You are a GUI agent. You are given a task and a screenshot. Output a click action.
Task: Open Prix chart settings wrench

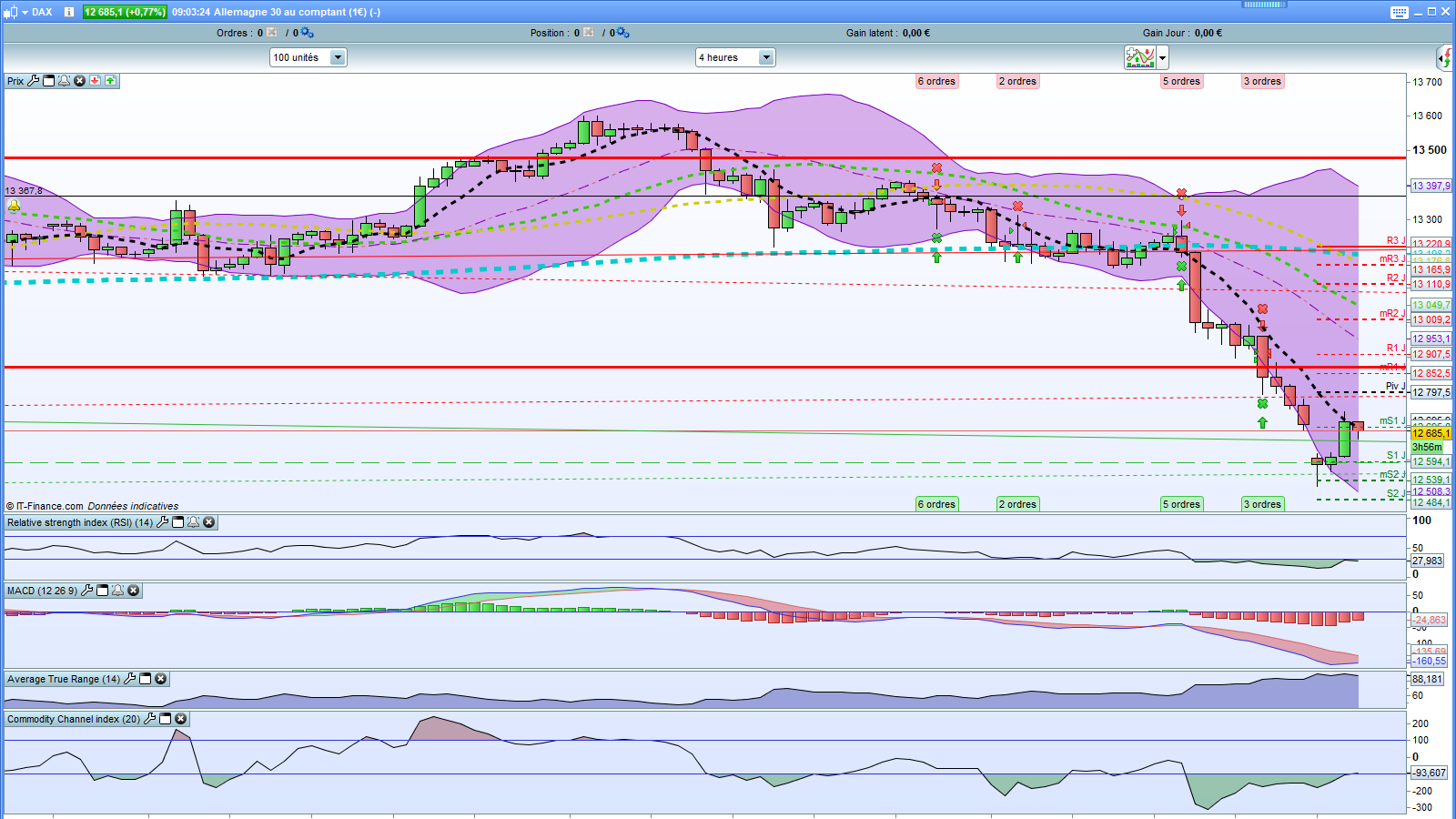[x=34, y=81]
